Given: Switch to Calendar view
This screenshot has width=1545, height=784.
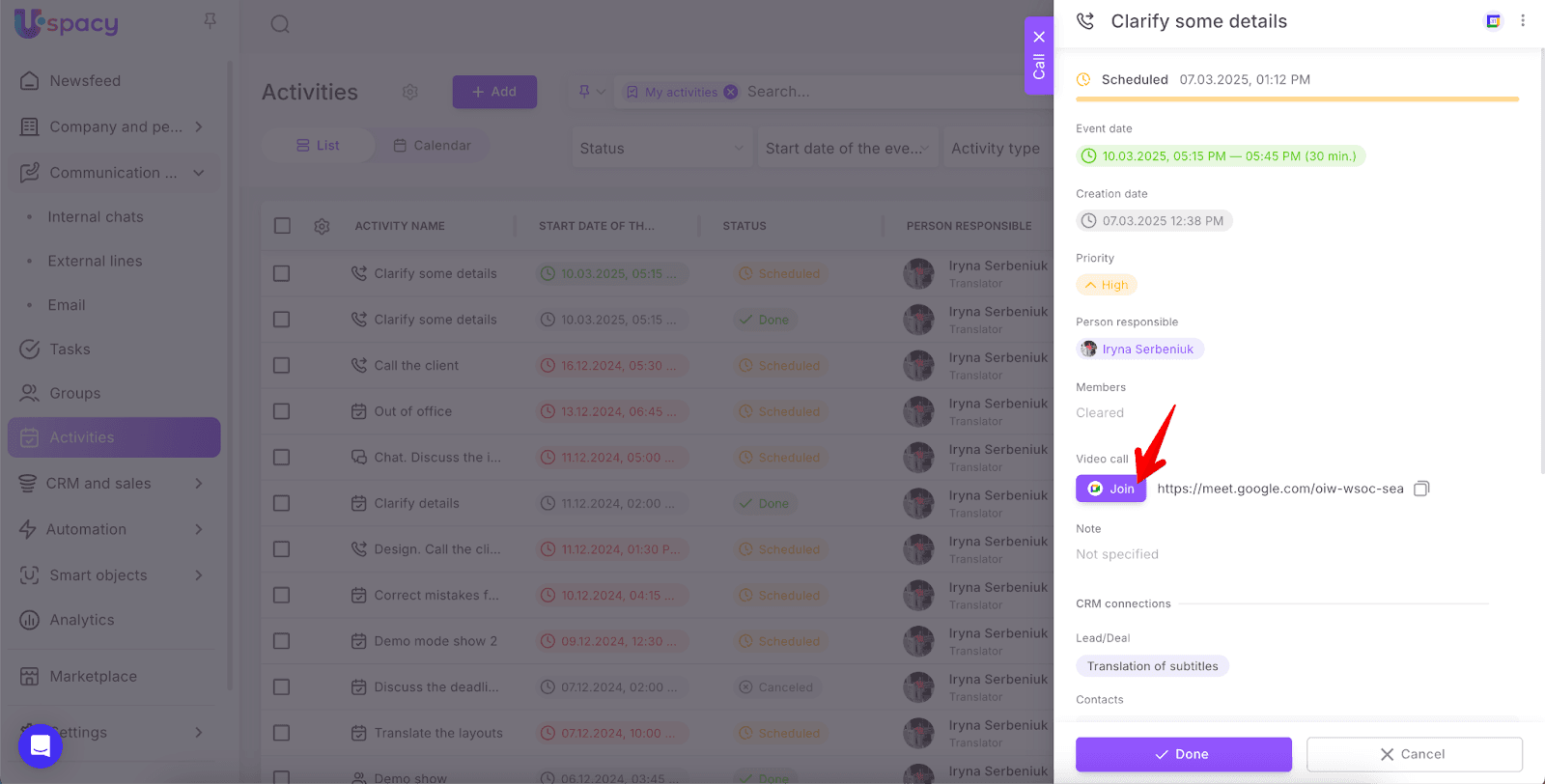Looking at the screenshot, I should (432, 145).
